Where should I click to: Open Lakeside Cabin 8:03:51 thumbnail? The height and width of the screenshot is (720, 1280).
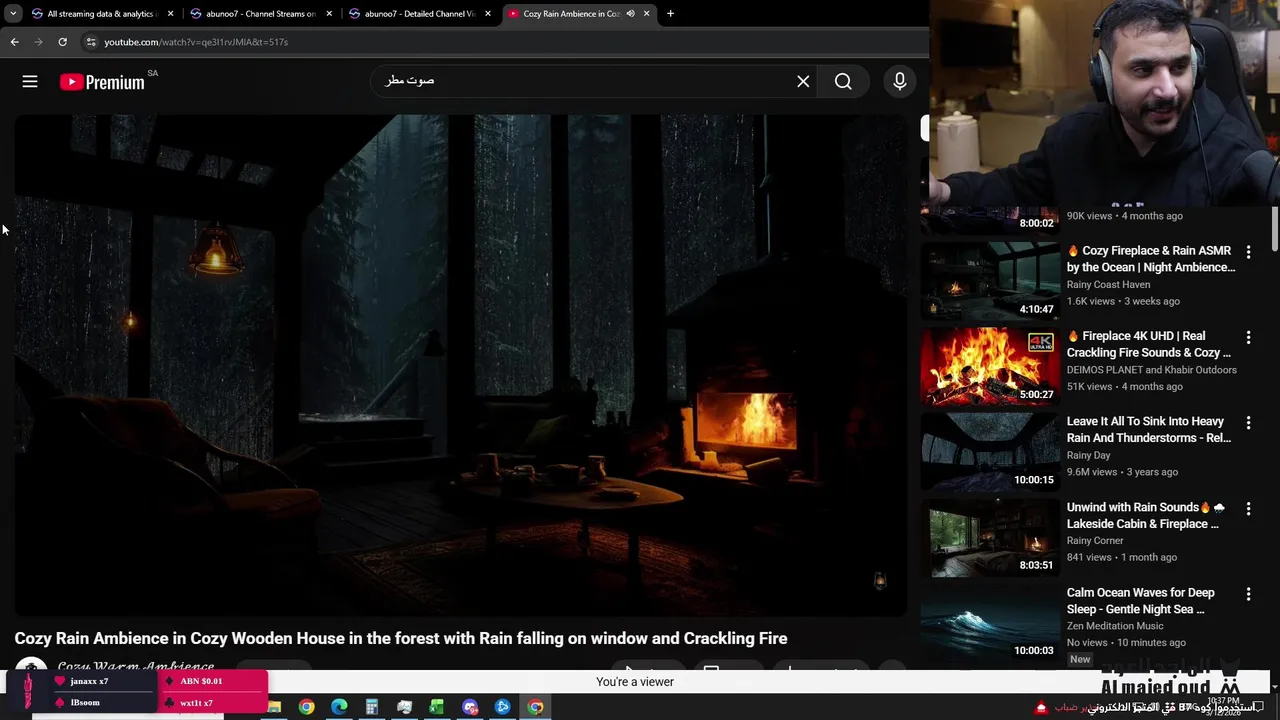pyautogui.click(x=990, y=537)
